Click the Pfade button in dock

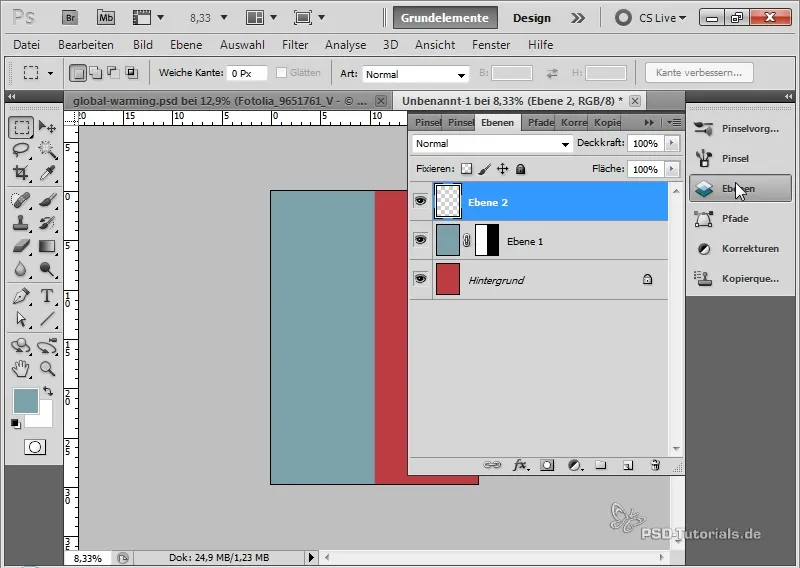[x=740, y=218]
